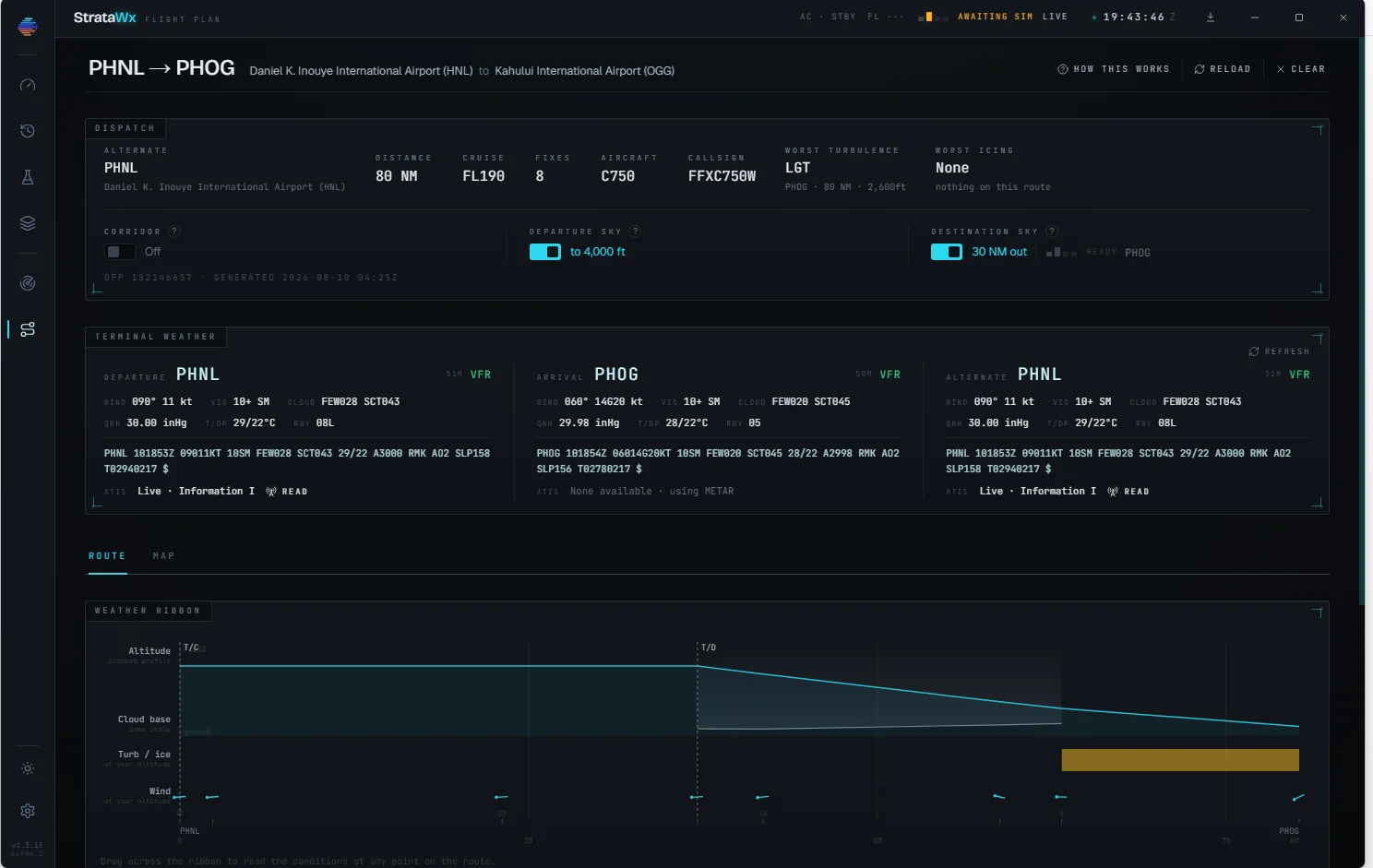Disable the Departure Sky toggle
Screen dimensions: 1373x868
(x=545, y=252)
